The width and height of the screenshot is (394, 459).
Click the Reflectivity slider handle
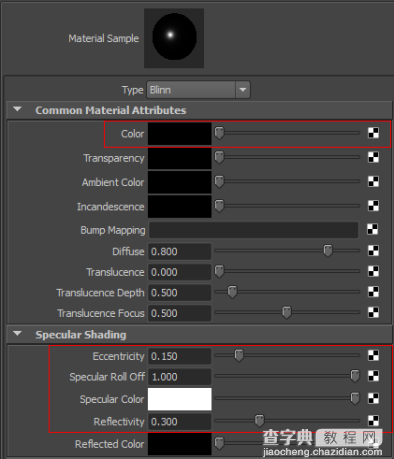[259, 421]
